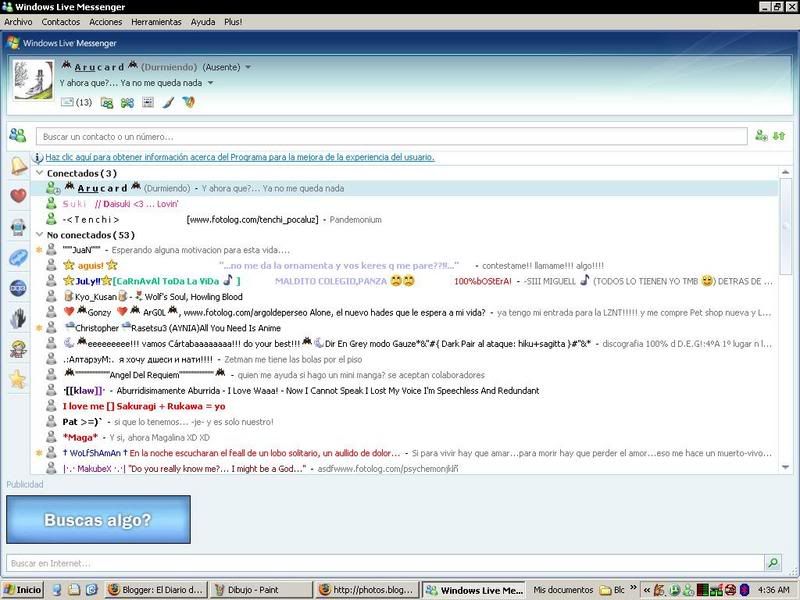Open the Contactos menu
The width and height of the screenshot is (800, 600).
point(61,22)
